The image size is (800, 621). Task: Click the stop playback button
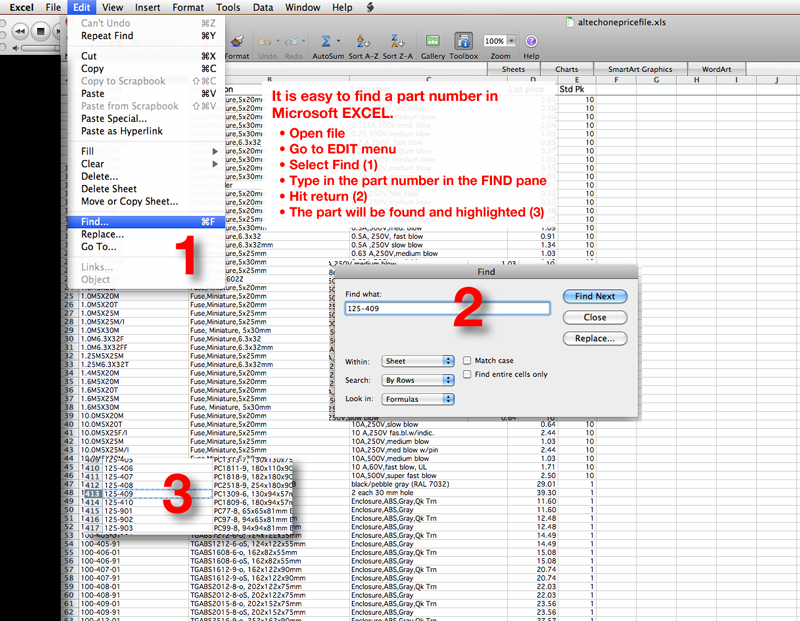coord(41,31)
